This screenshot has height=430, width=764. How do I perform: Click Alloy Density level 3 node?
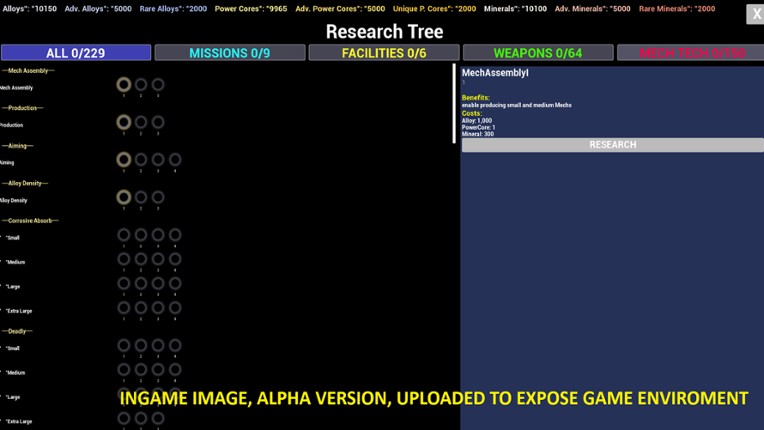coord(158,197)
